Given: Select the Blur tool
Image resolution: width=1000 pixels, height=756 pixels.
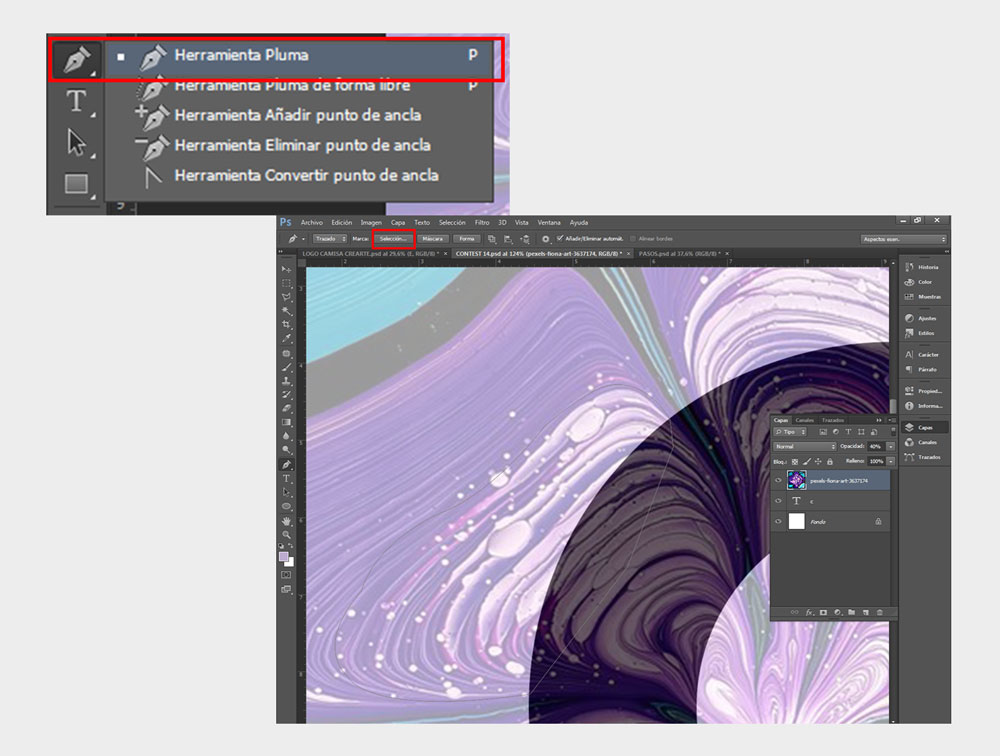Looking at the screenshot, I should [286, 436].
